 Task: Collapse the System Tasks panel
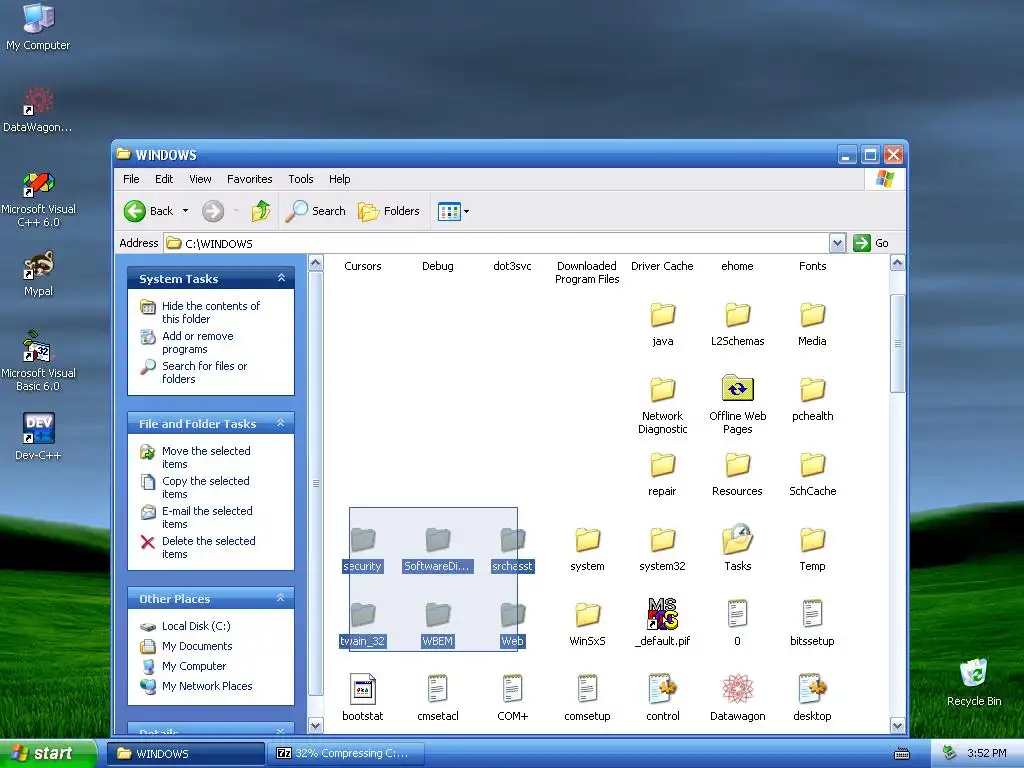pyautogui.click(x=281, y=278)
